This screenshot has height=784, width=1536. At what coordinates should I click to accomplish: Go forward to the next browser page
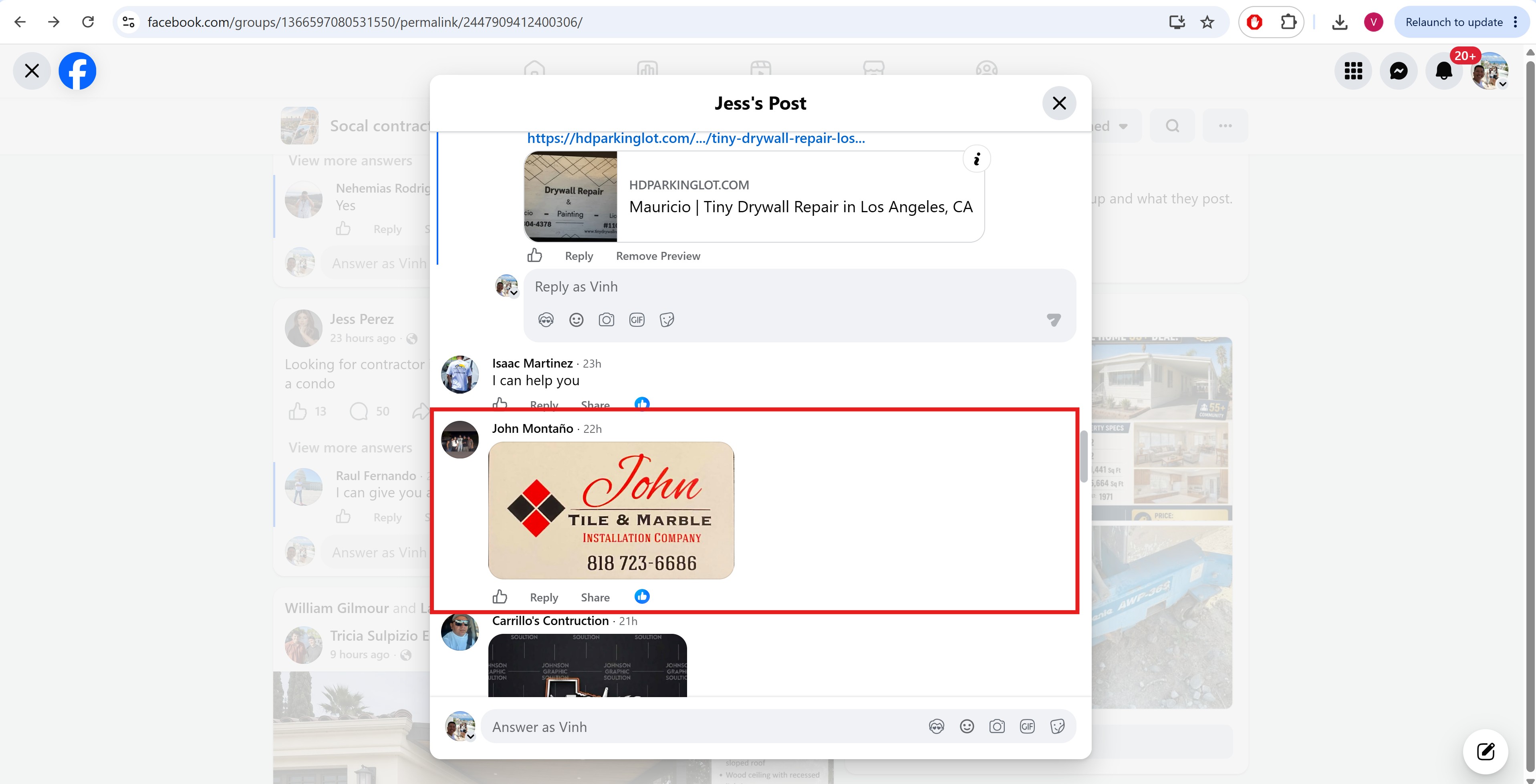coord(54,22)
